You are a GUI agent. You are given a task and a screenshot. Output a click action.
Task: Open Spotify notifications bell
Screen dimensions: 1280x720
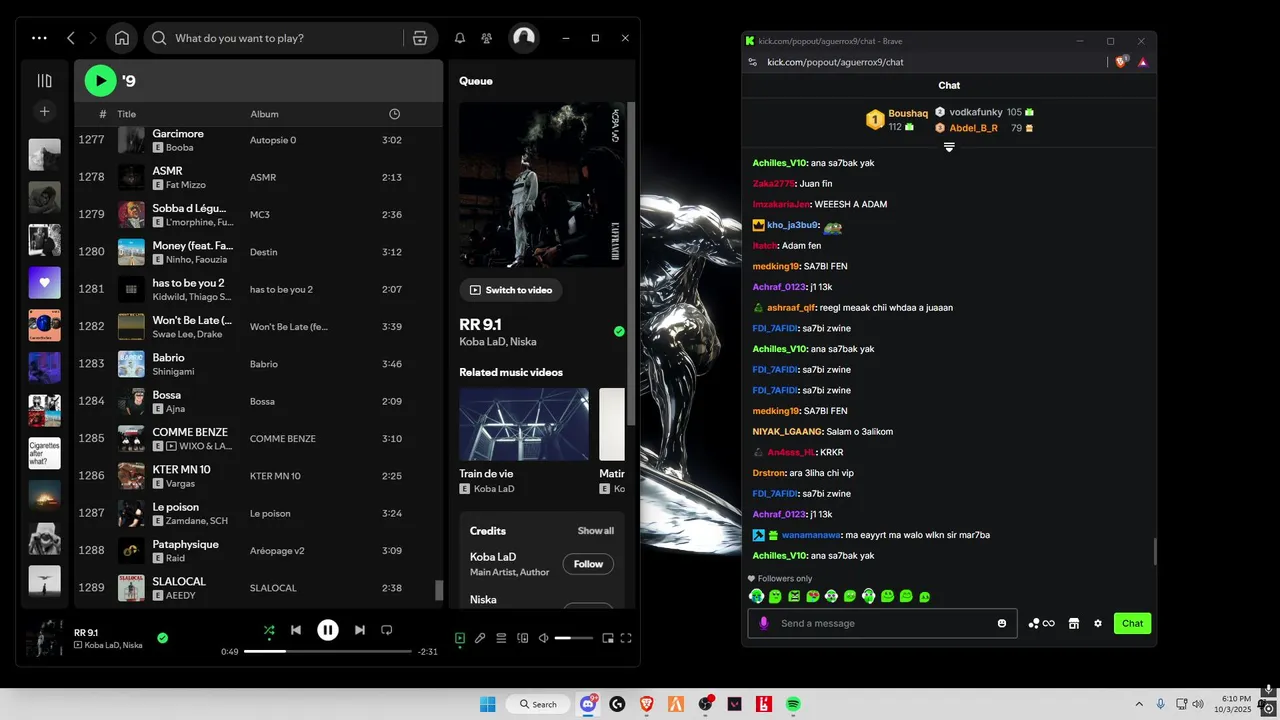(460, 38)
